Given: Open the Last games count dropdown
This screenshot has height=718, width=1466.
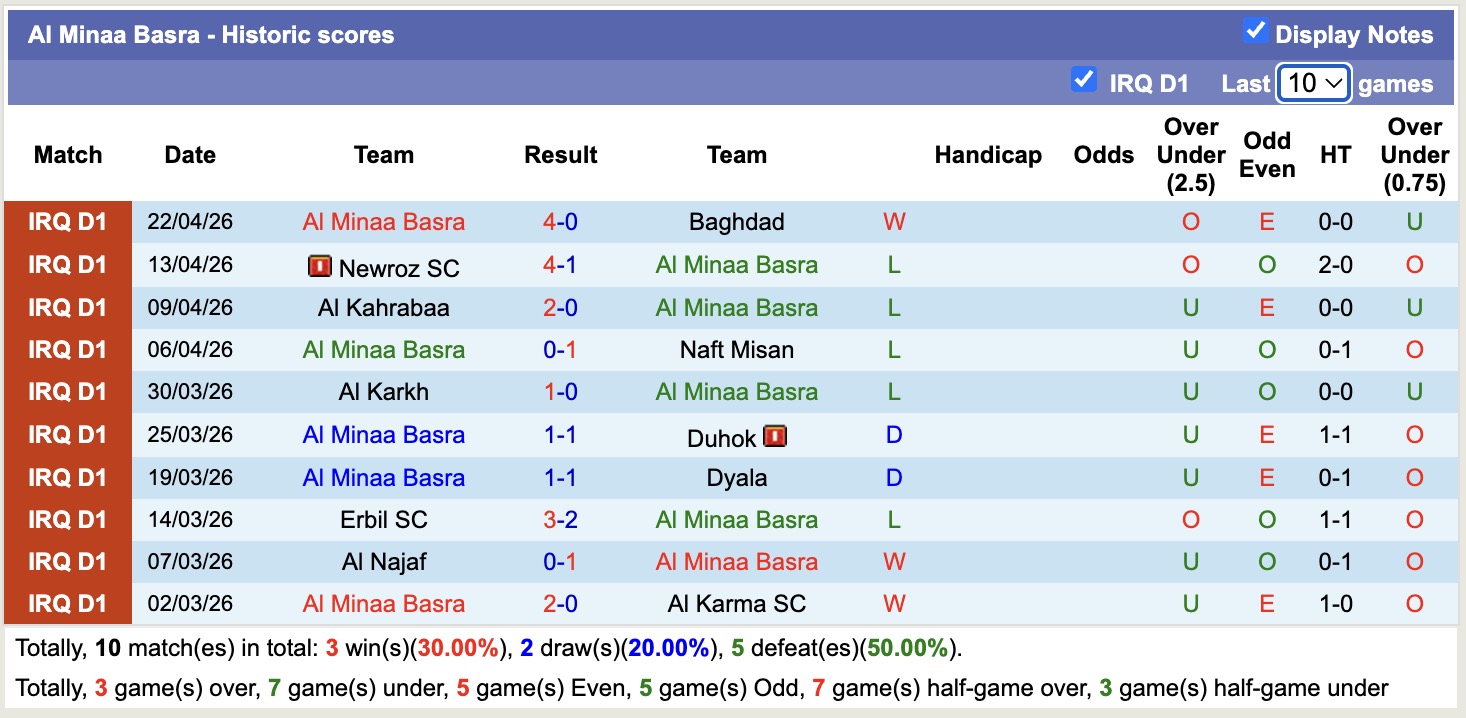Looking at the screenshot, I should pyautogui.click(x=1314, y=83).
